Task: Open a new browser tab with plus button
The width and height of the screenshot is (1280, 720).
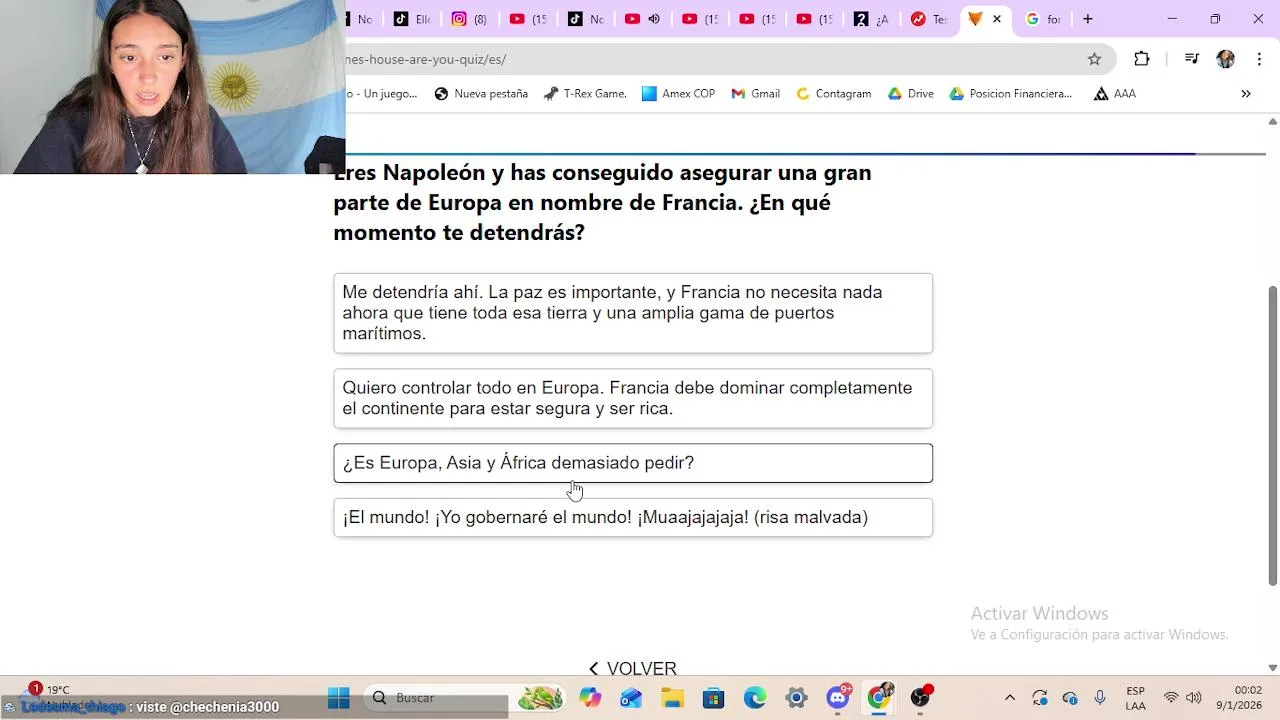Action: (1088, 19)
